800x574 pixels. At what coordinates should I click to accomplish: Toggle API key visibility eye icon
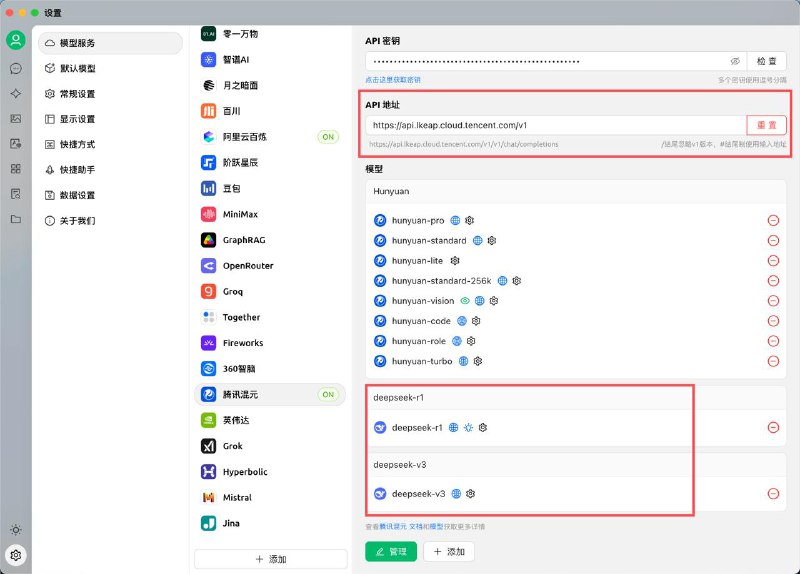click(735, 61)
